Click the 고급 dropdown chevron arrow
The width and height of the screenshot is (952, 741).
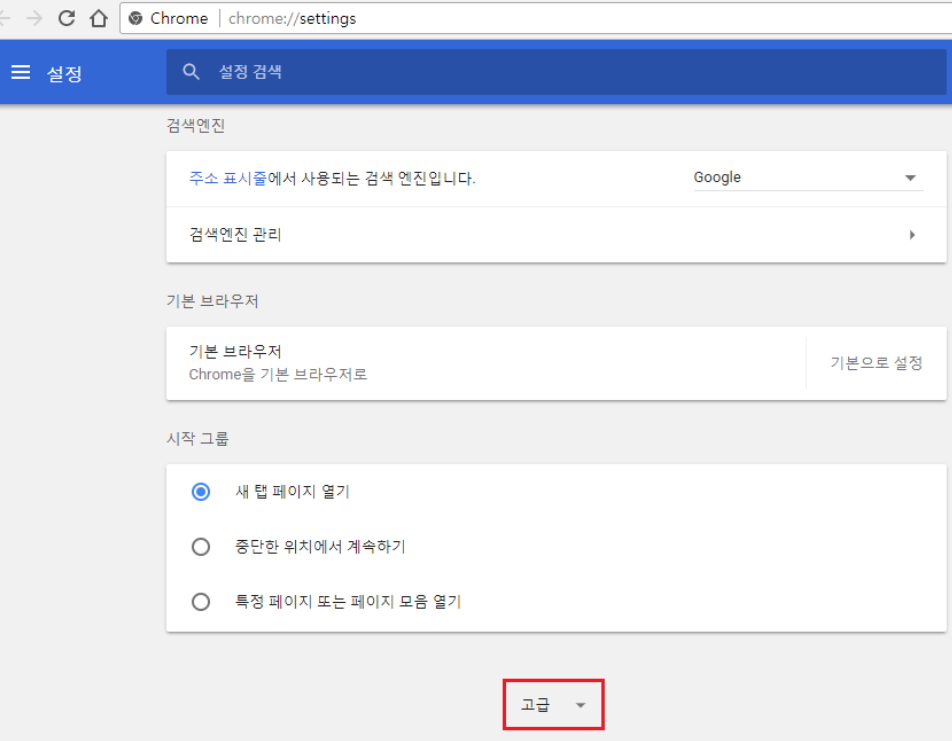click(581, 705)
